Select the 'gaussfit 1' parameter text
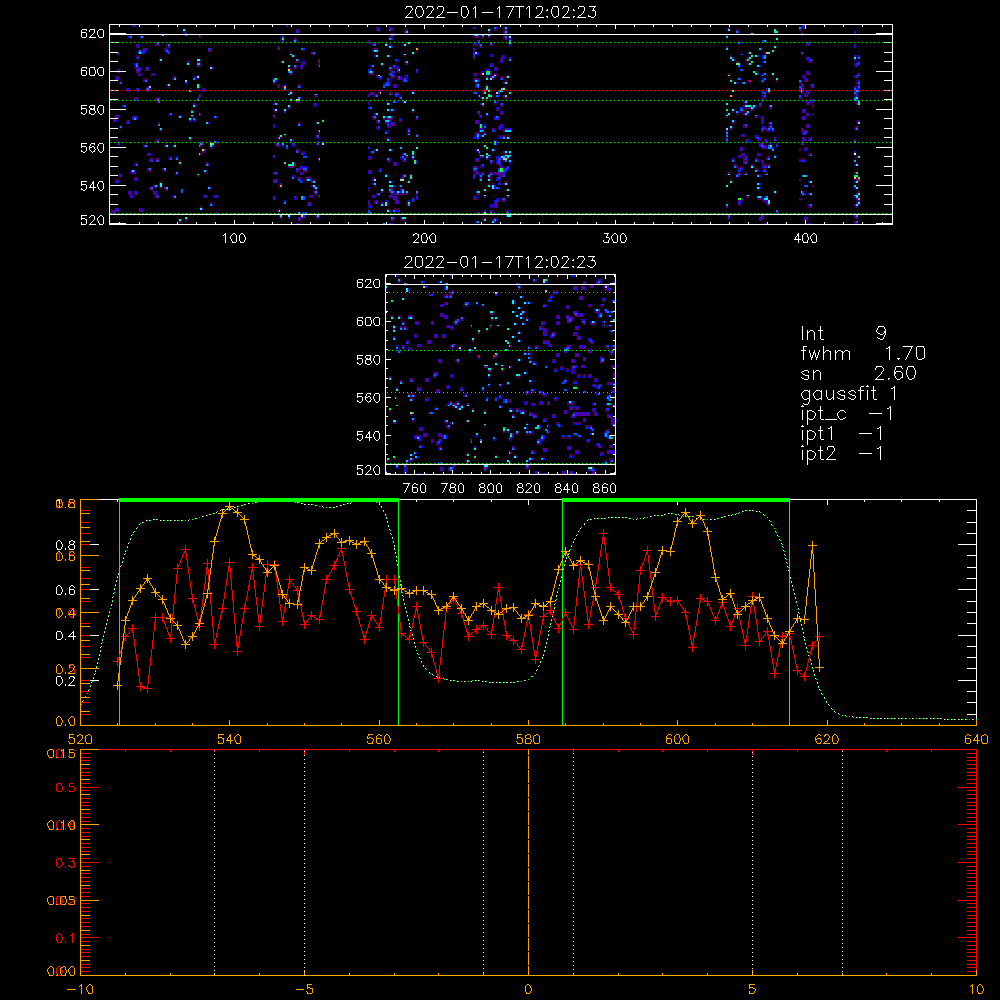Viewport: 1000px width, 1000px height. pos(849,394)
